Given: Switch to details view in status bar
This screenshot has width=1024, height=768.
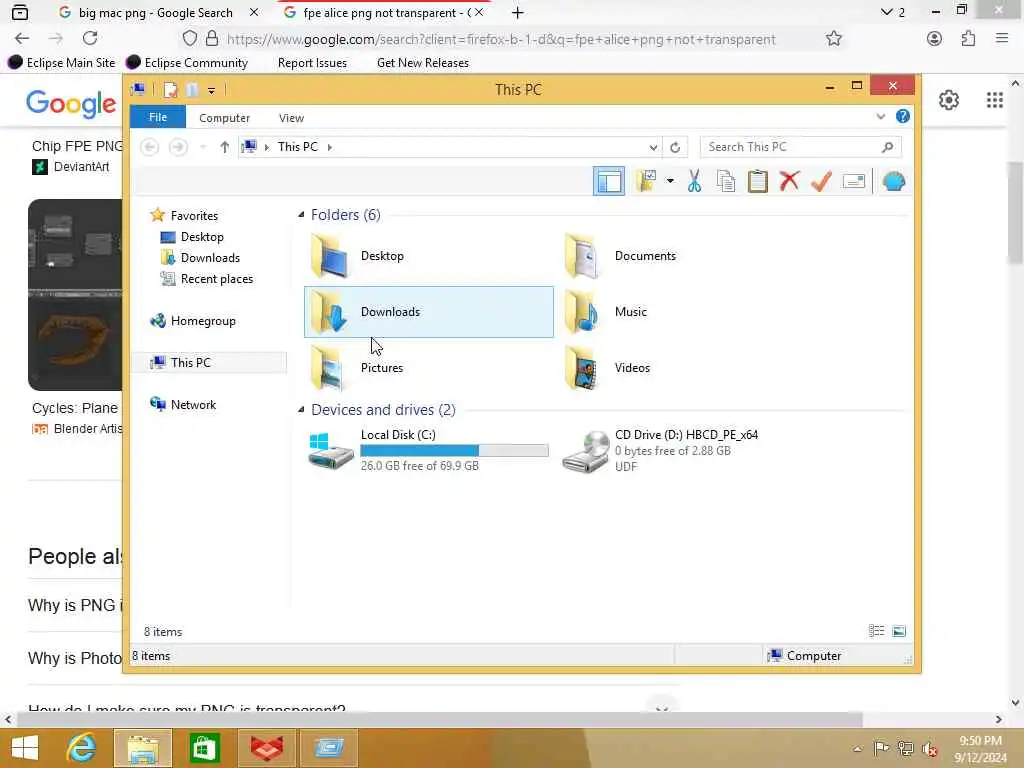Looking at the screenshot, I should pyautogui.click(x=876, y=631).
